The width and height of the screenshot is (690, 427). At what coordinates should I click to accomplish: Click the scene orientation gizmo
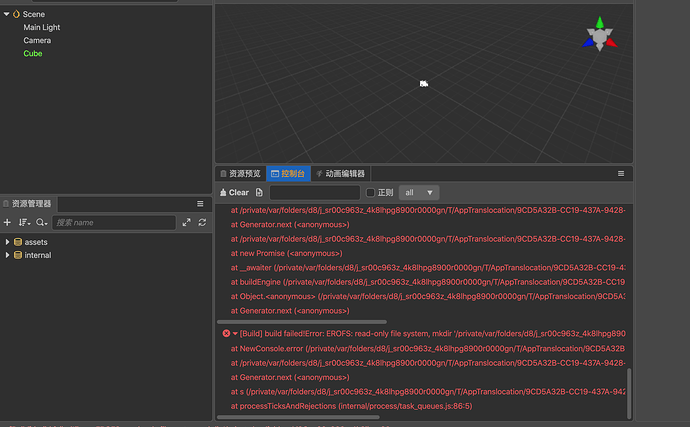pyautogui.click(x=599, y=34)
